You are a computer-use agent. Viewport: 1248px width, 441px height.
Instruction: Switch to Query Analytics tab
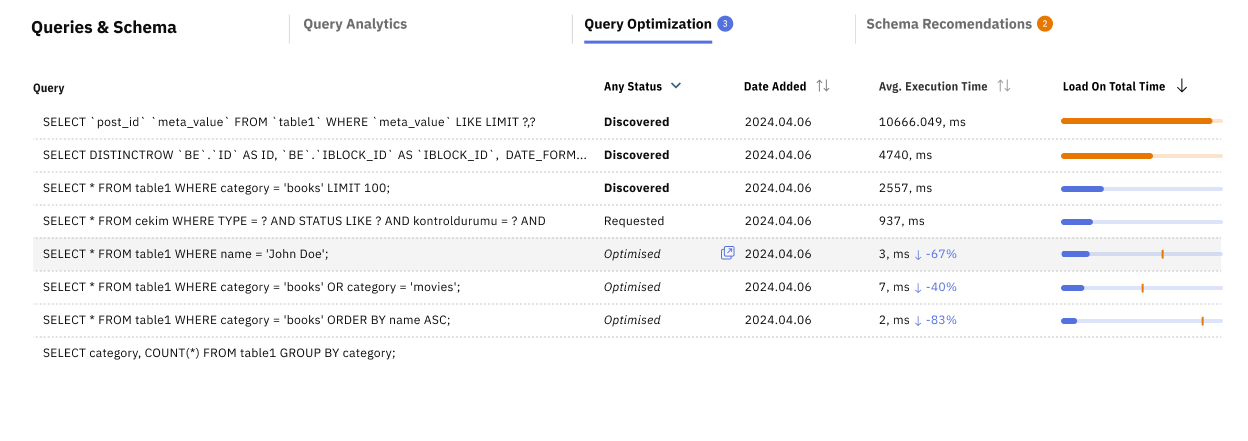355,24
